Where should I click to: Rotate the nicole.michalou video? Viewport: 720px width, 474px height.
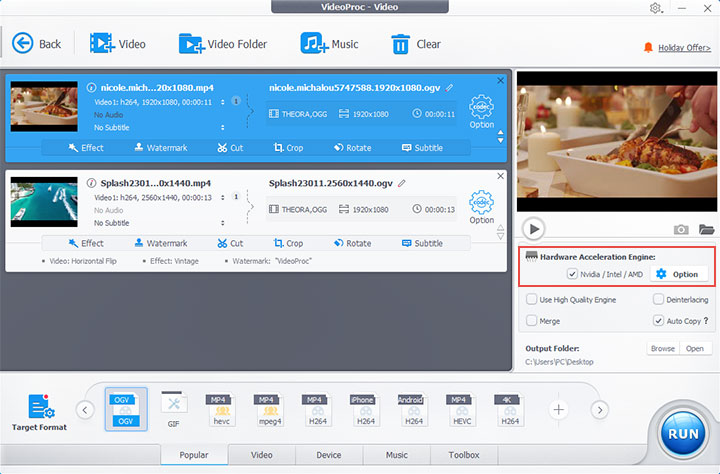(353, 148)
